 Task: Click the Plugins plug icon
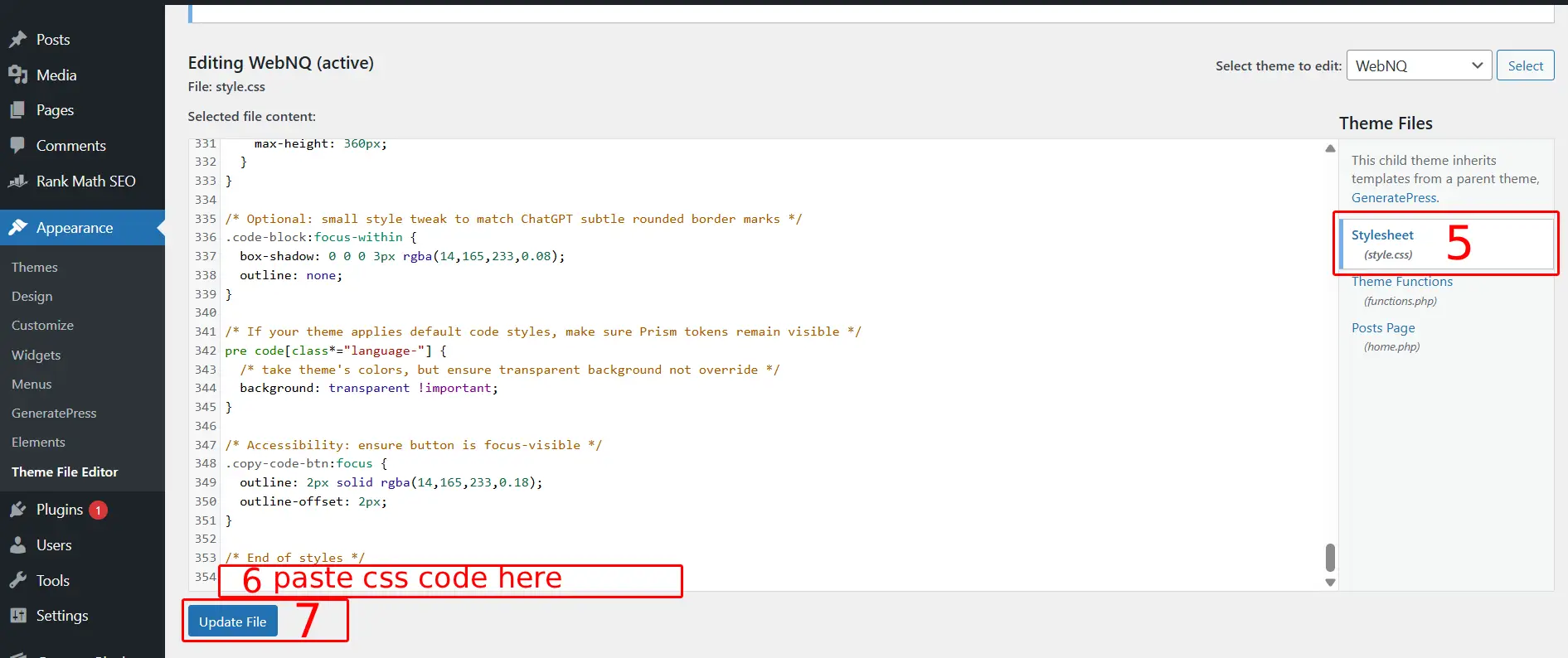tap(18, 510)
